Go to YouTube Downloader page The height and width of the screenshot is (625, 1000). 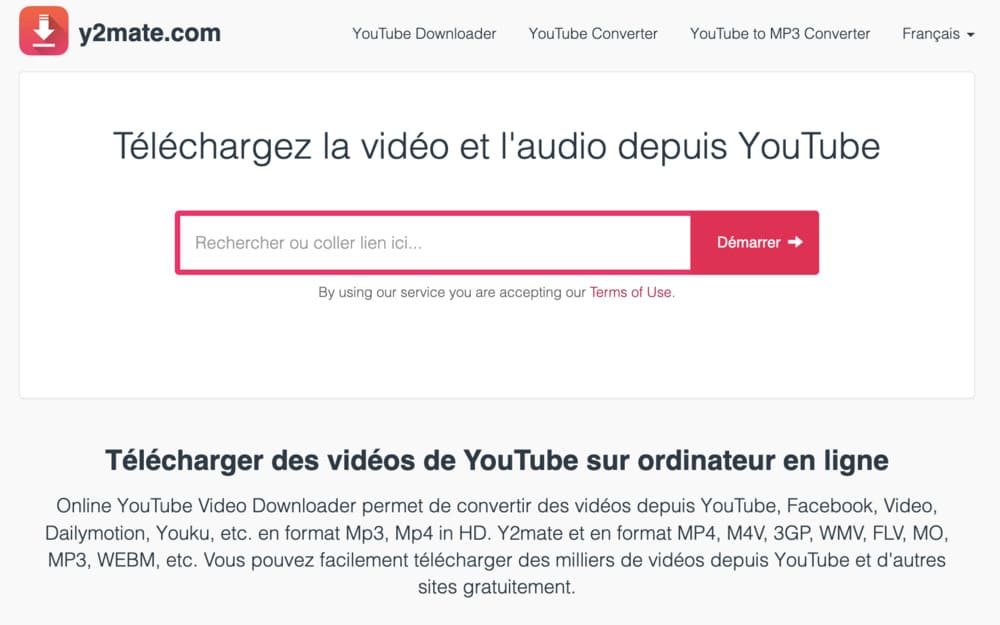[424, 34]
